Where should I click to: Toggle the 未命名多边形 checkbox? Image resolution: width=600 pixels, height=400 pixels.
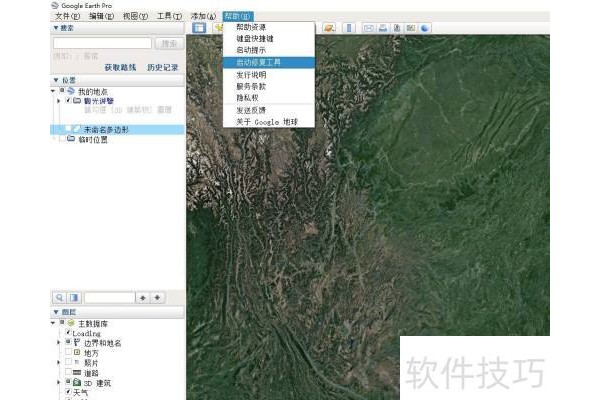(68, 129)
